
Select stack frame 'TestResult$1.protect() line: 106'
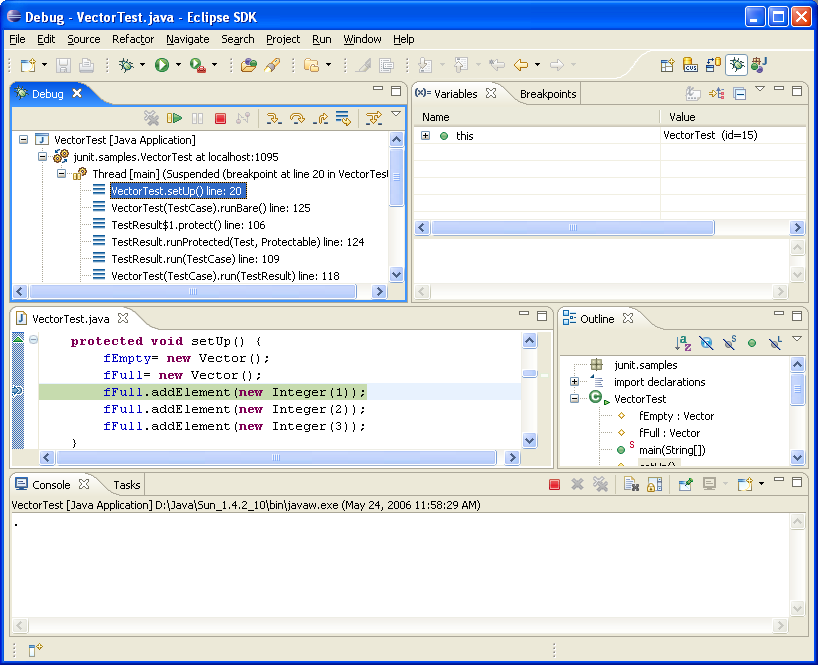[188, 225]
